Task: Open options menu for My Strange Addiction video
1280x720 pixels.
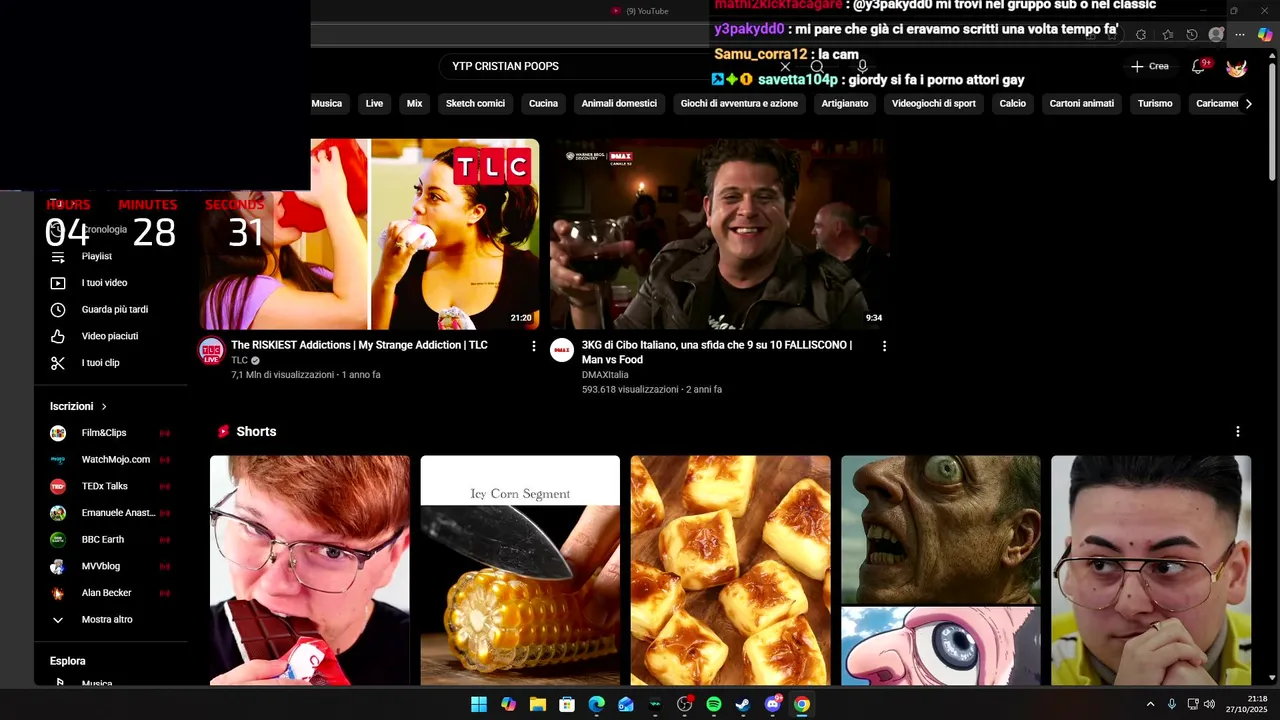Action: [533, 346]
